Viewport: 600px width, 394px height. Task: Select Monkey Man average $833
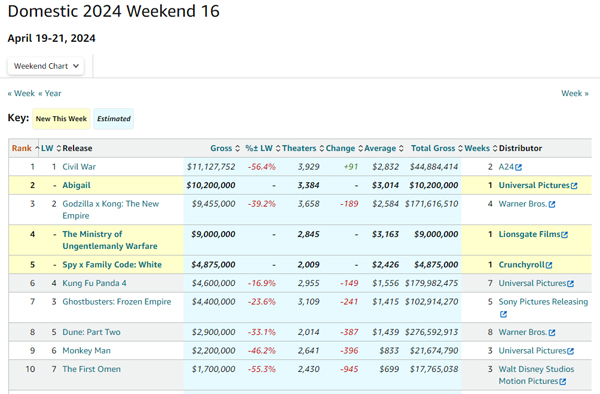click(389, 351)
